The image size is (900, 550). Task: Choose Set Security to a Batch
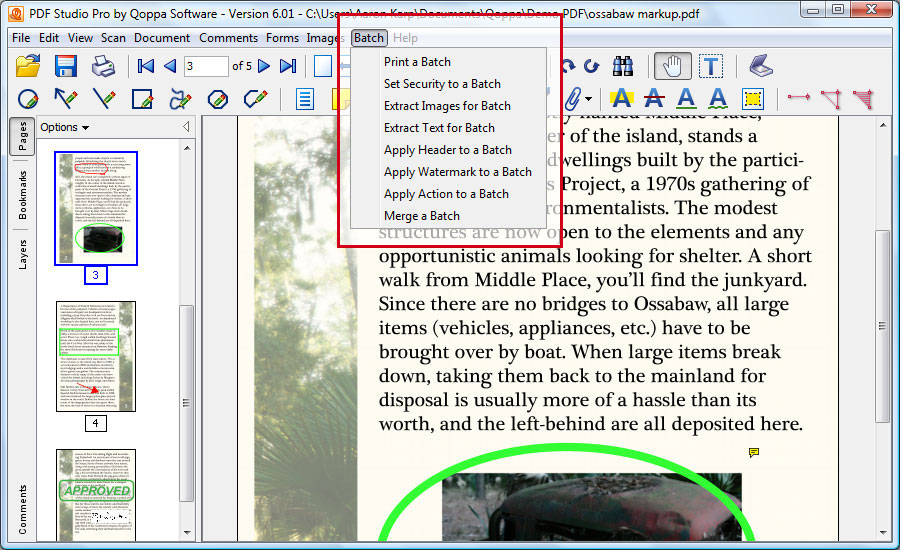click(x=448, y=84)
